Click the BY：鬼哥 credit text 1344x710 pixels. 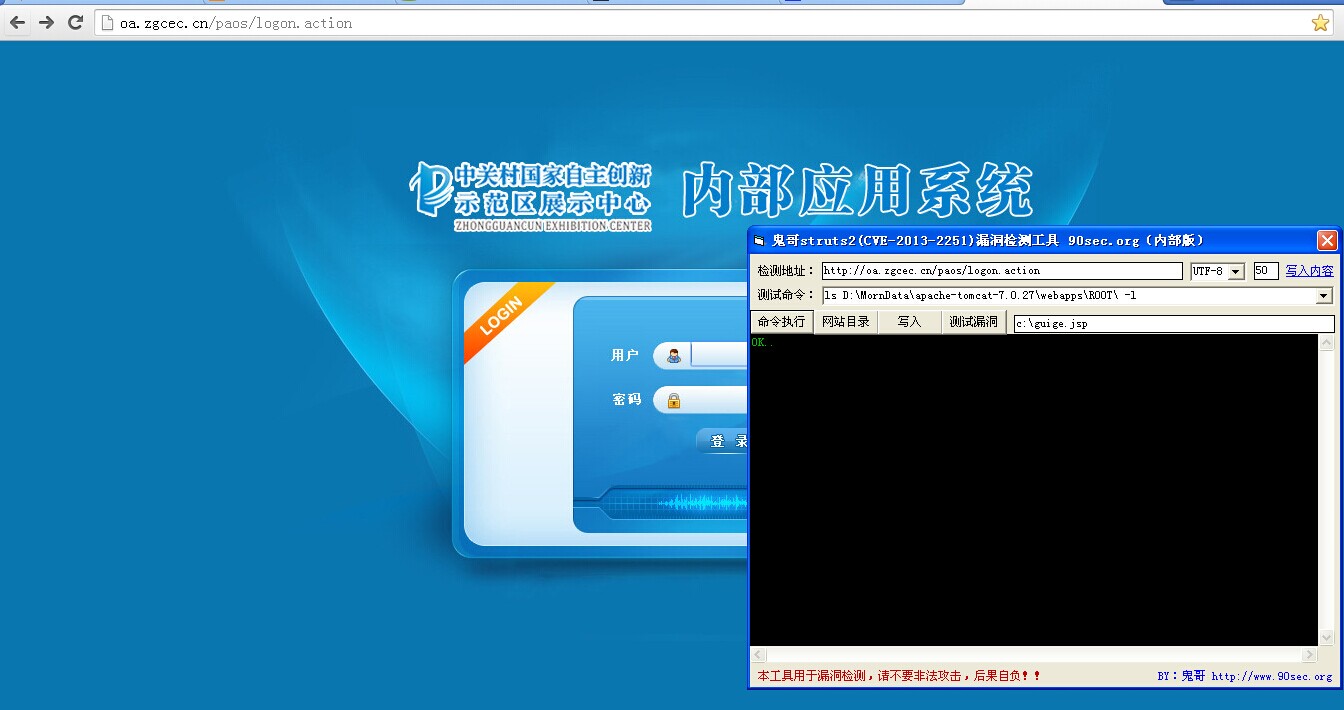click(1181, 676)
